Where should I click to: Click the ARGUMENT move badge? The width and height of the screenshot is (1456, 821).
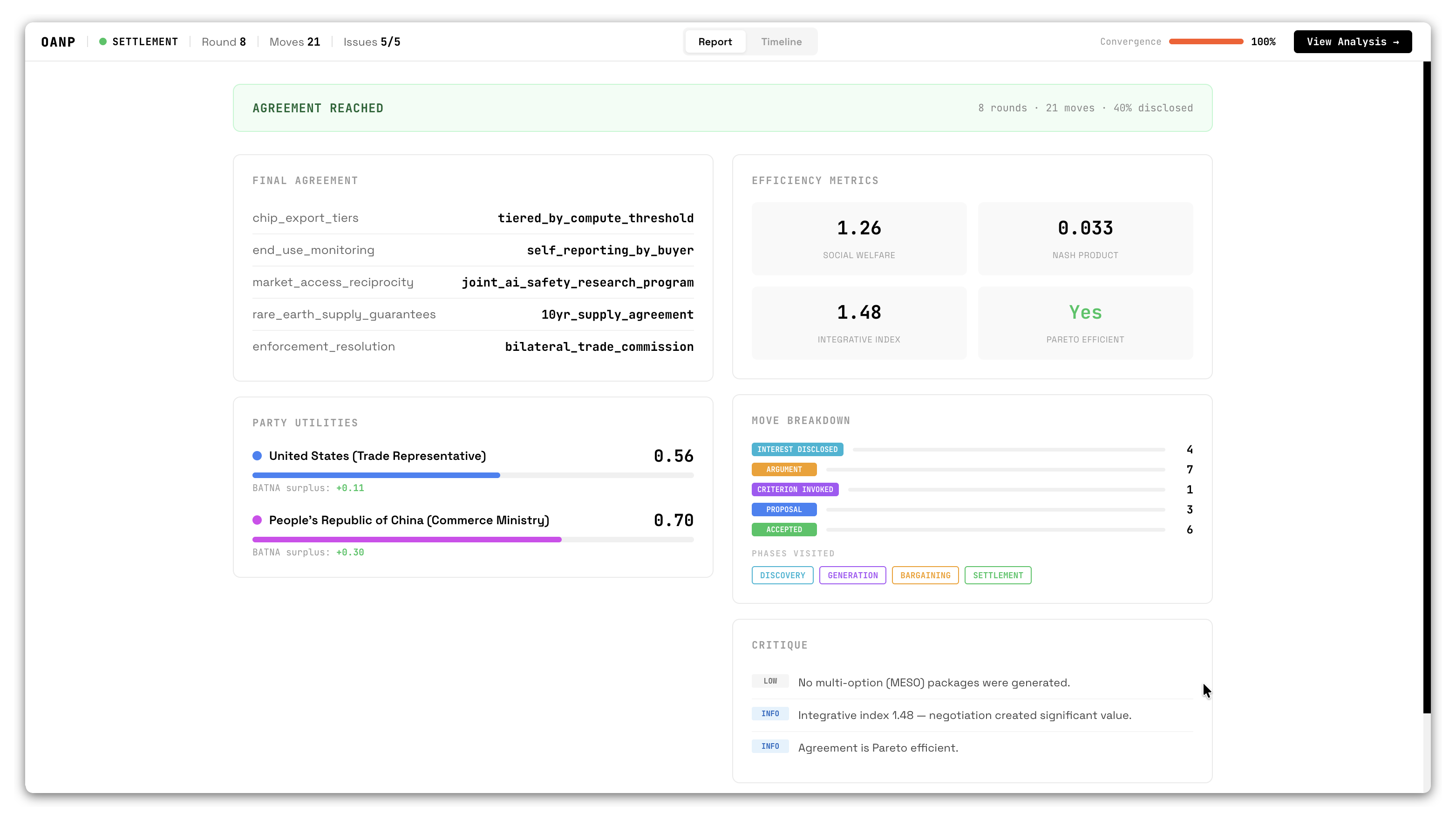[x=783, y=469]
